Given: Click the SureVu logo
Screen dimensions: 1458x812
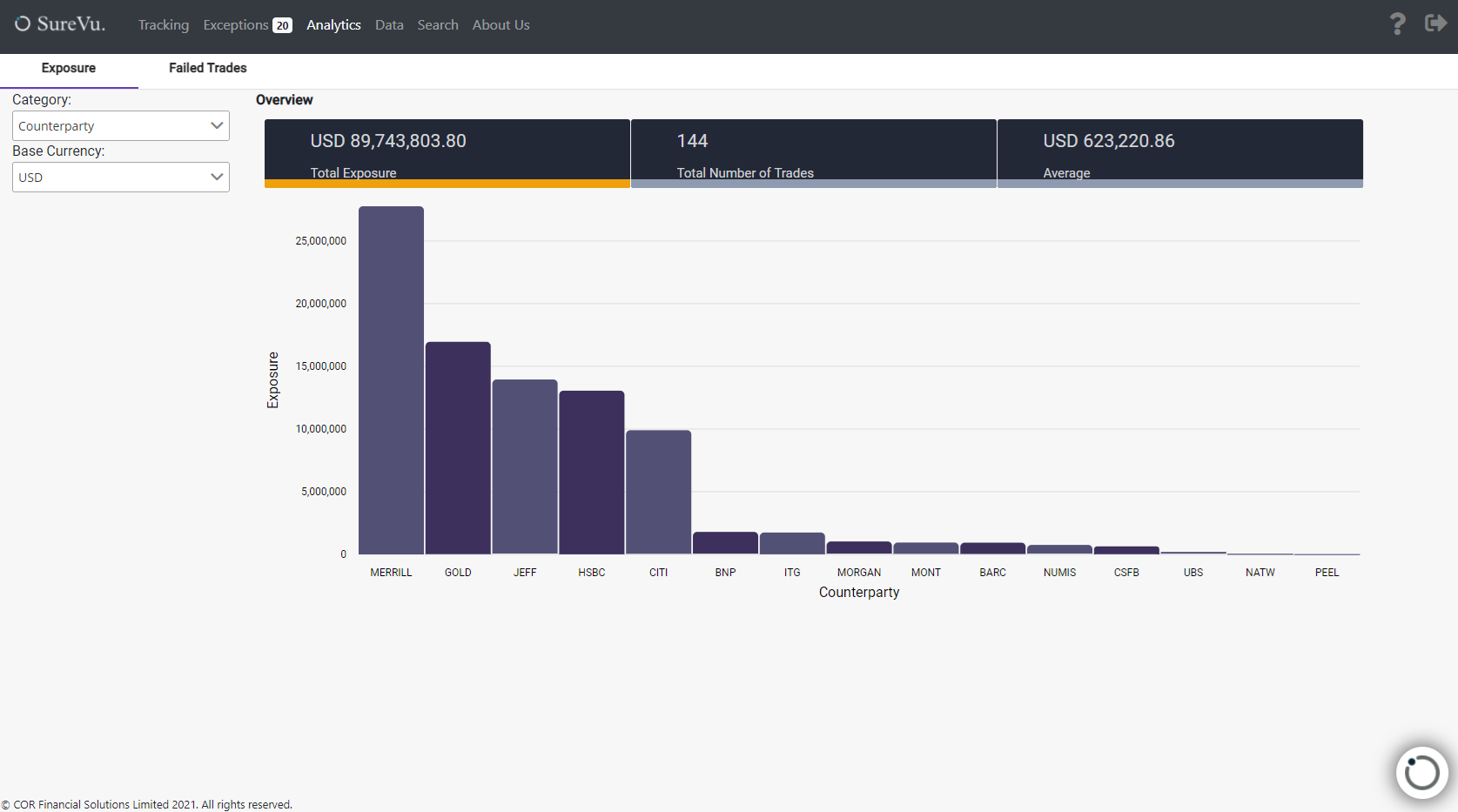Looking at the screenshot, I should click(60, 24).
